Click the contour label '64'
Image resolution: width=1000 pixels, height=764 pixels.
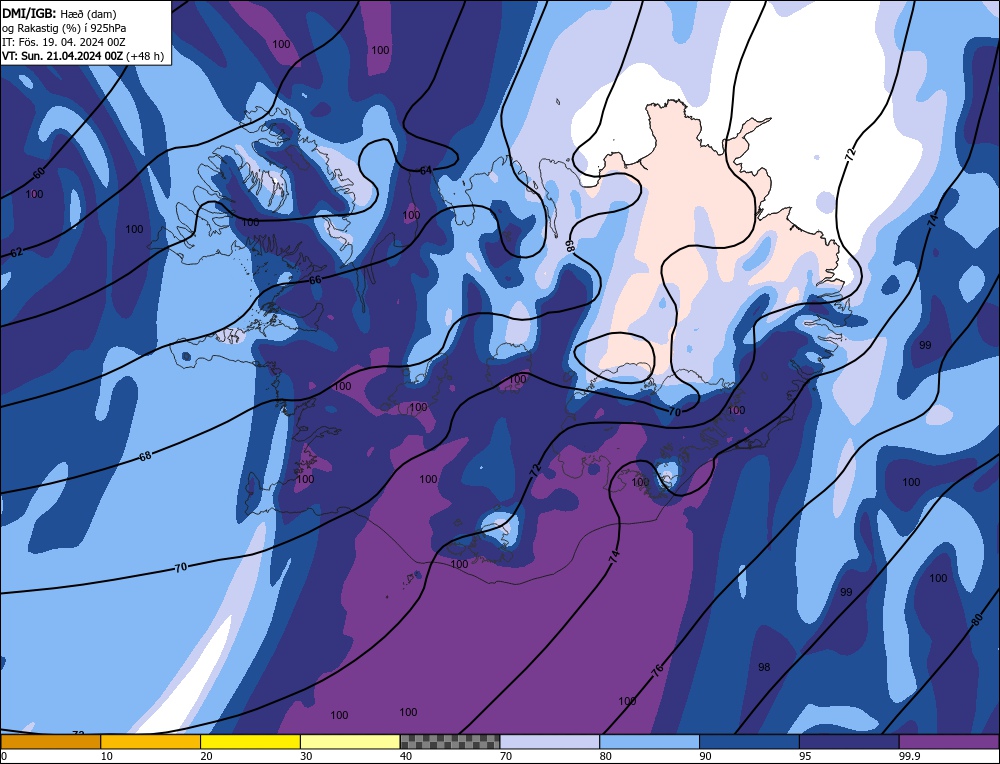click(426, 170)
